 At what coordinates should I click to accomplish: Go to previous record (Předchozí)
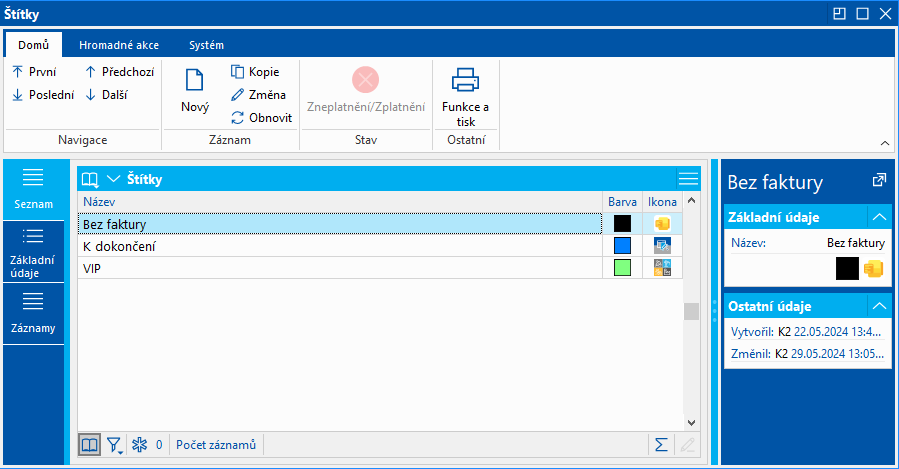click(119, 72)
